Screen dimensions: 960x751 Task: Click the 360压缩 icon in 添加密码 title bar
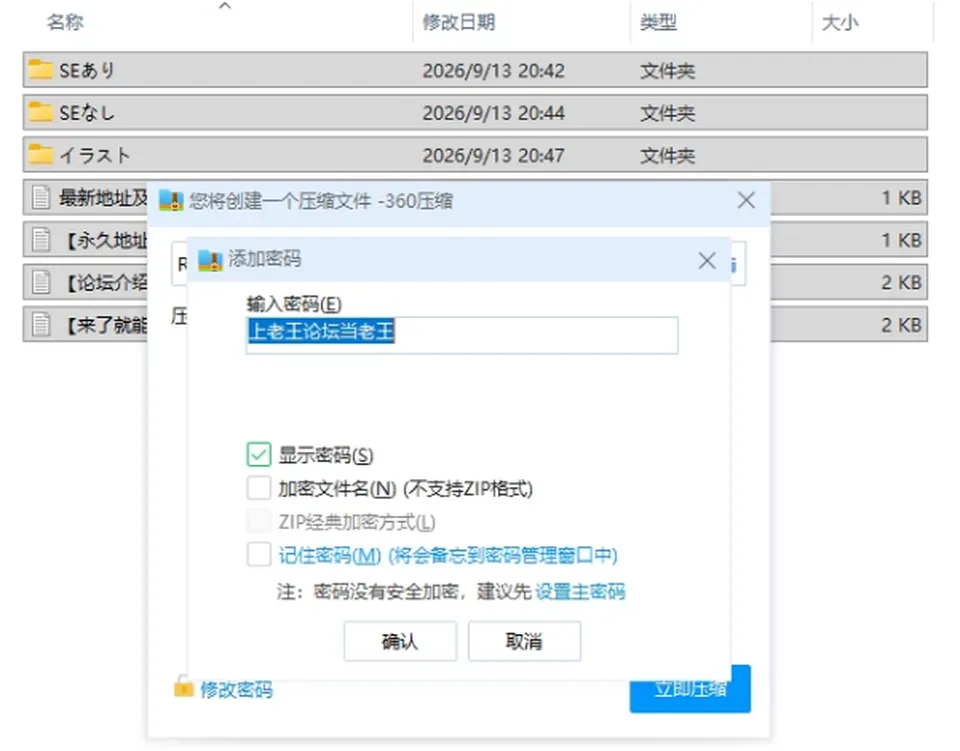[x=210, y=260]
